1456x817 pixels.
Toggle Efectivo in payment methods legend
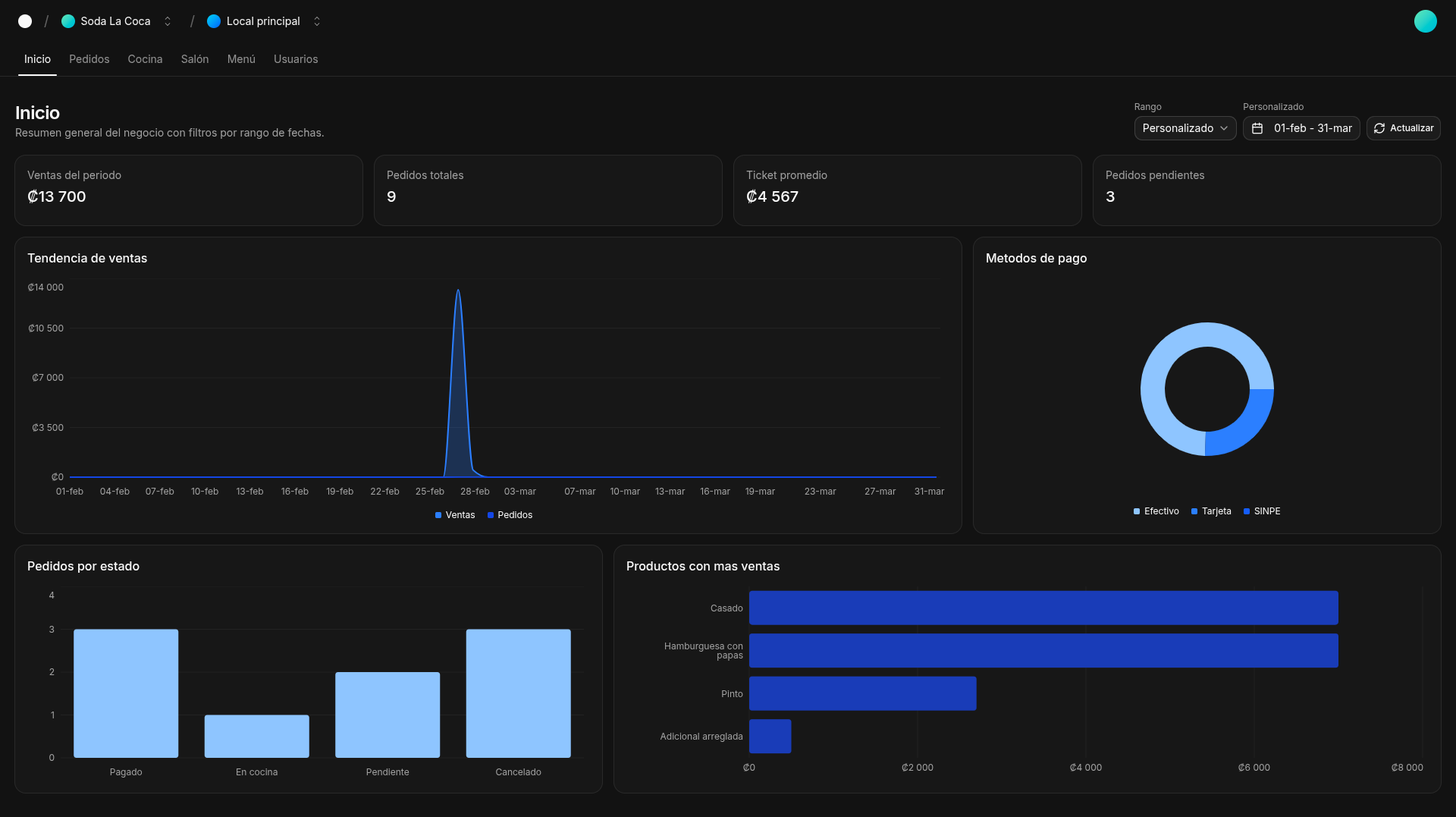click(1156, 511)
